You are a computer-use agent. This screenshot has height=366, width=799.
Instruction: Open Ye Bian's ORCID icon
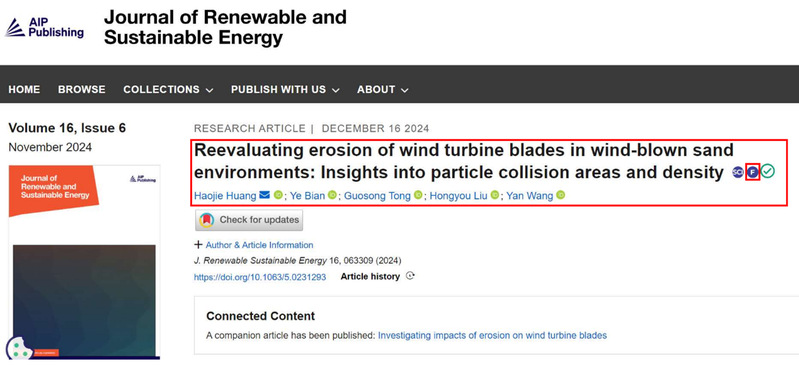tap(332, 195)
